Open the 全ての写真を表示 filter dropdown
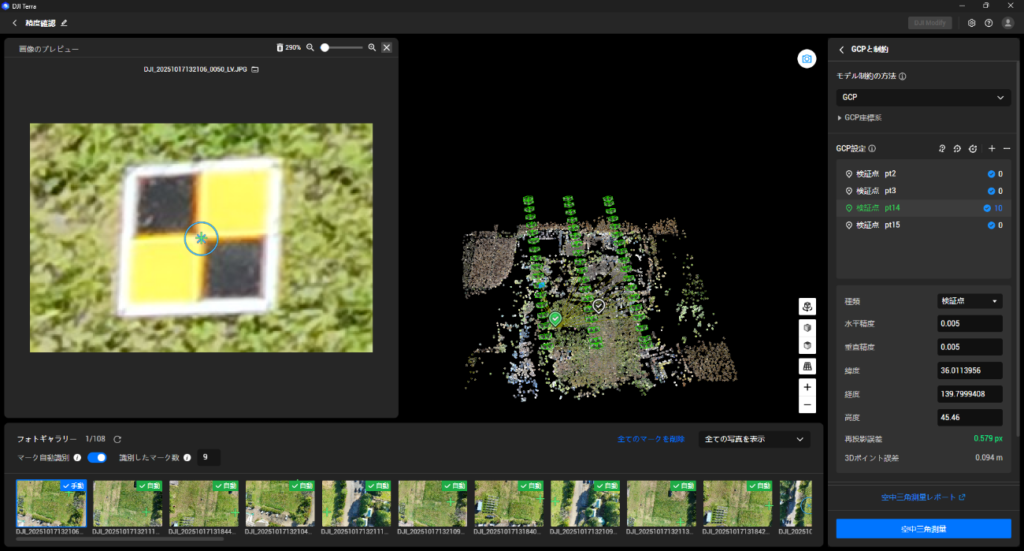 (x=753, y=439)
